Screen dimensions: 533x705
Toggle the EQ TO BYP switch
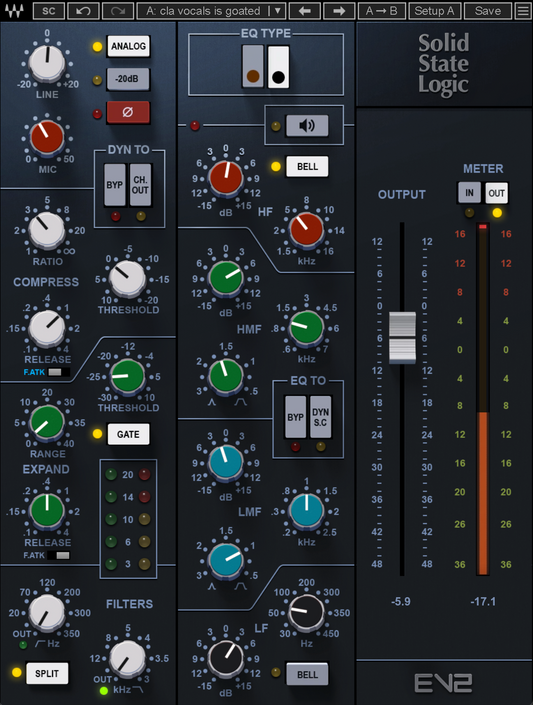pos(296,417)
